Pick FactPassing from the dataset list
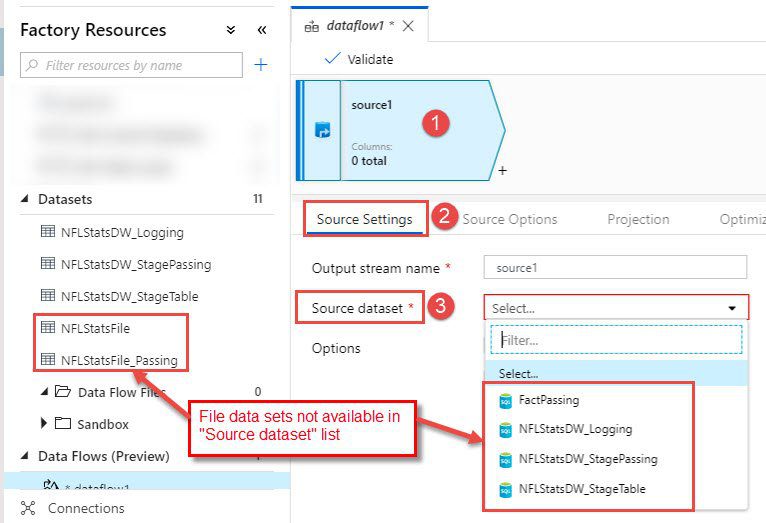The image size is (766, 523). coord(549,400)
